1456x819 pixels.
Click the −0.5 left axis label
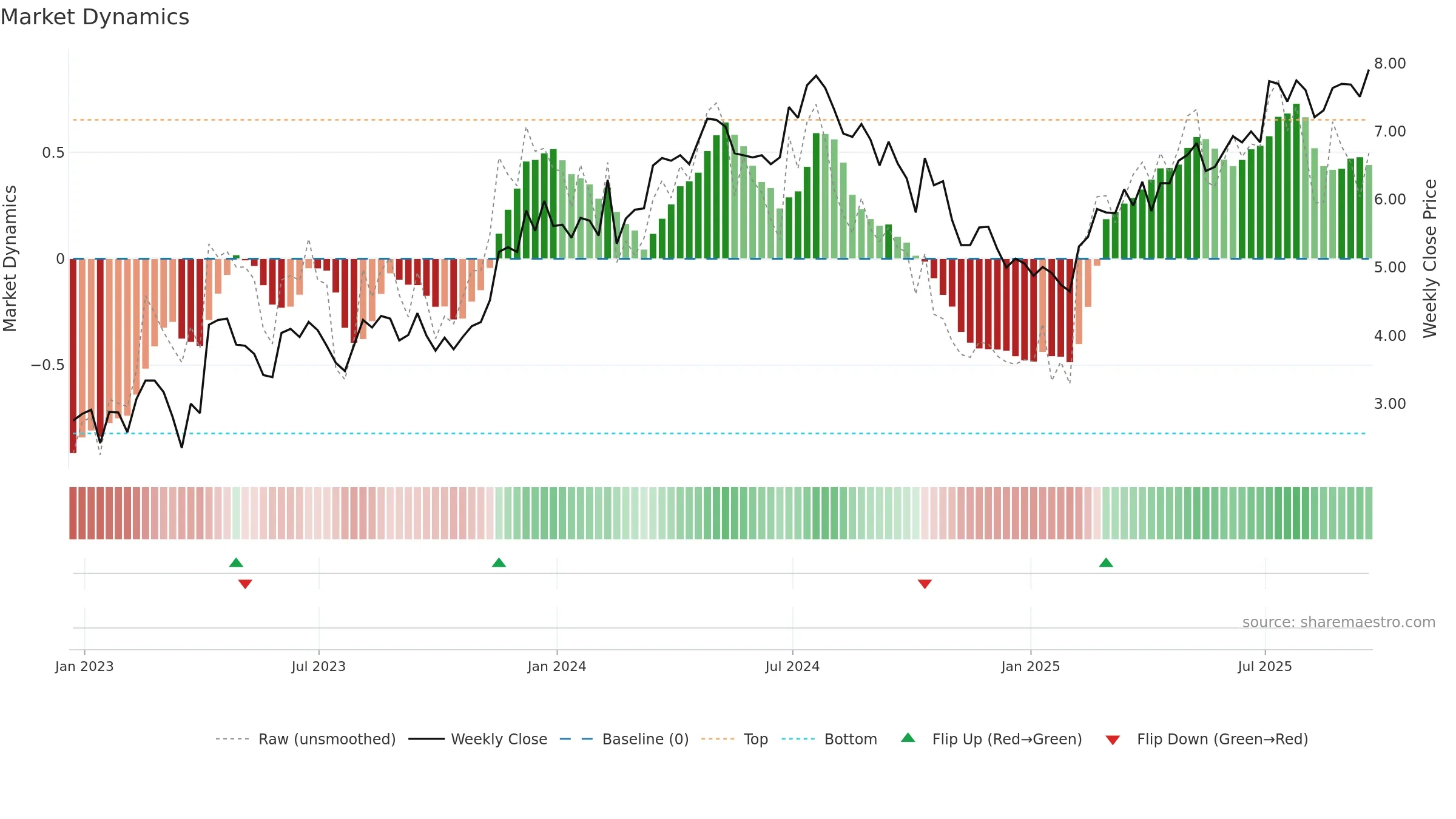click(x=47, y=365)
